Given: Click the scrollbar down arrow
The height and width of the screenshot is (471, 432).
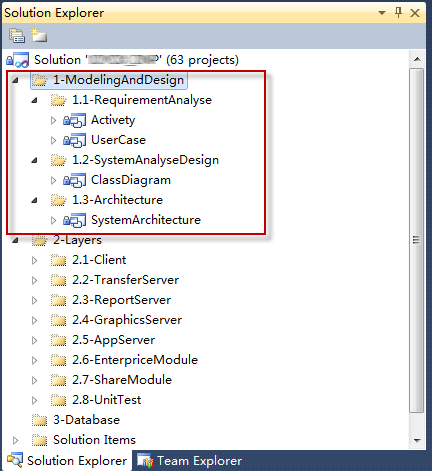Looking at the screenshot, I should [417, 441].
